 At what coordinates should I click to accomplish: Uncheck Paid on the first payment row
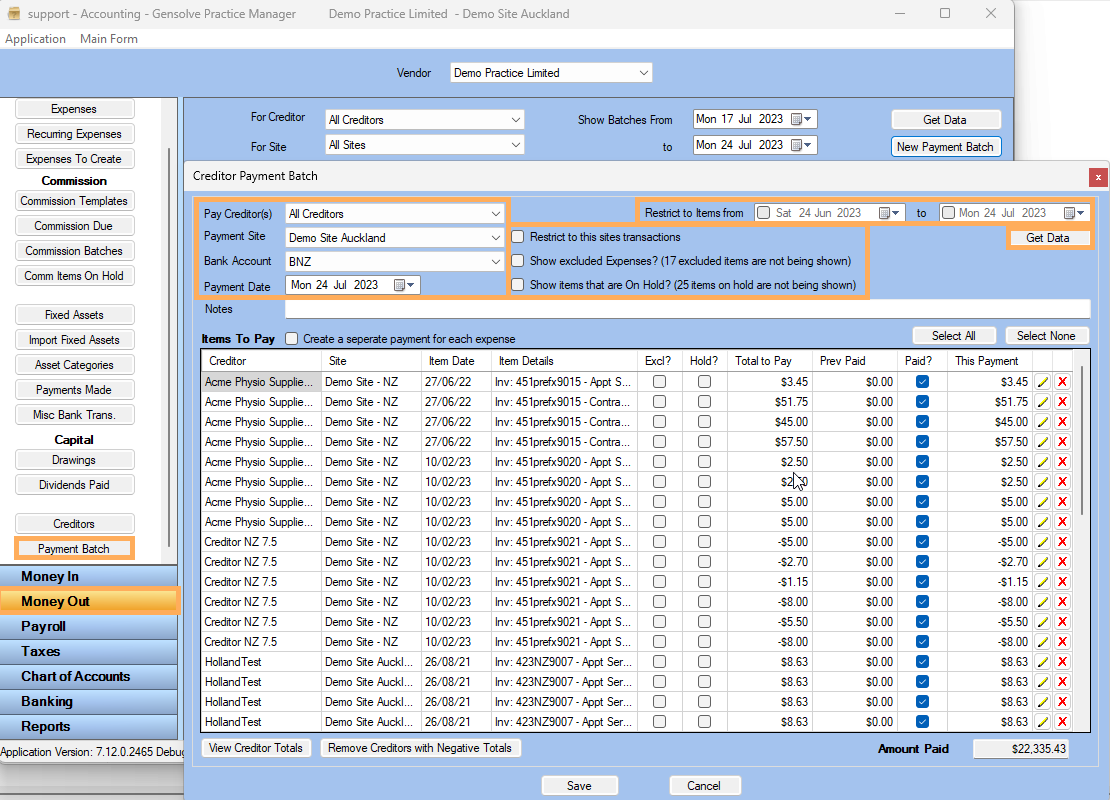[921, 381]
